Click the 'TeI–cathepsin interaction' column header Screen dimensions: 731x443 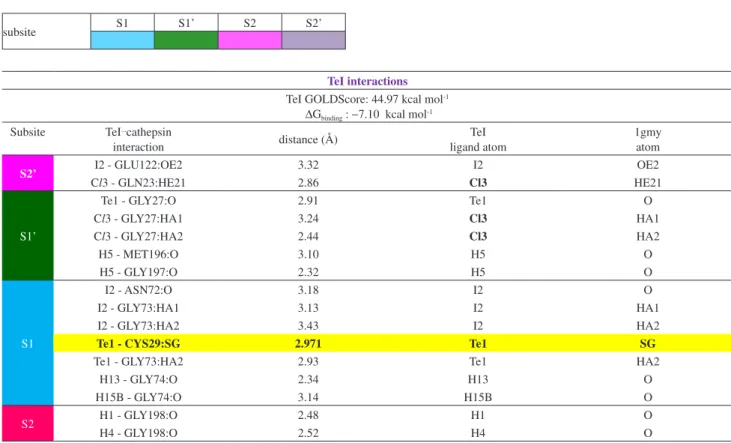[x=138, y=139]
